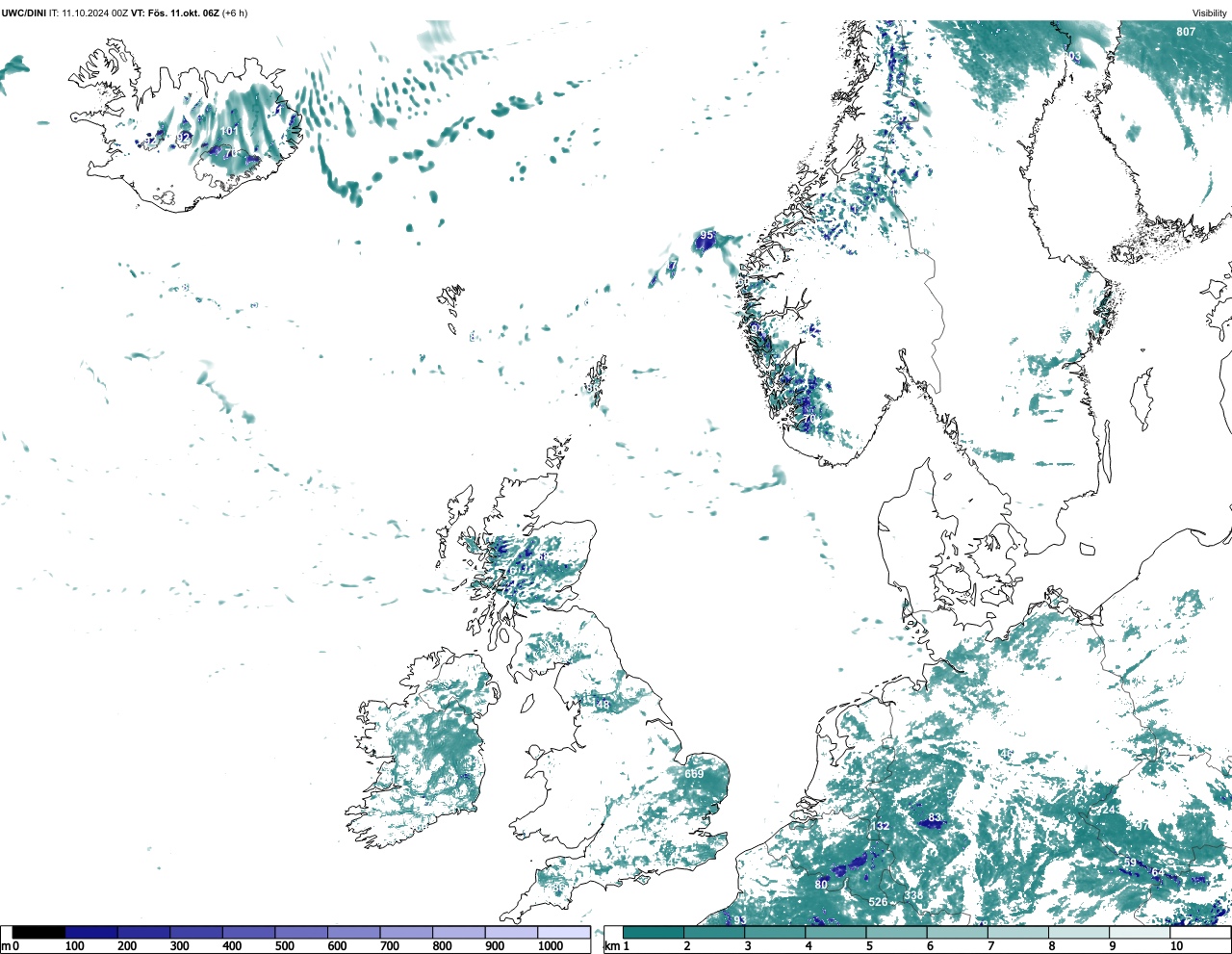Click the '338' visibility value on the map

pyautogui.click(x=913, y=895)
